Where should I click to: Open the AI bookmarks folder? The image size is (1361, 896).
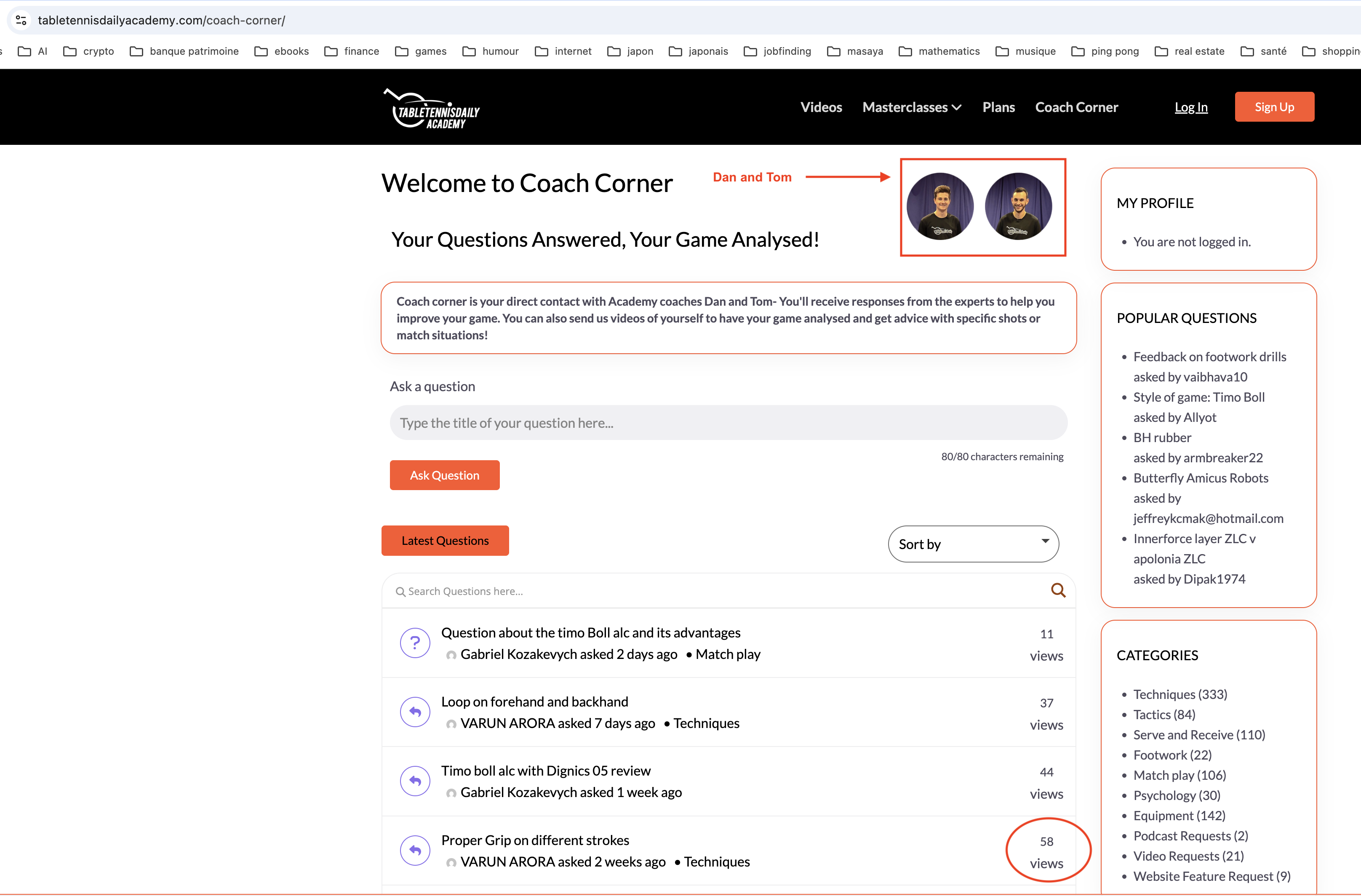tap(32, 51)
